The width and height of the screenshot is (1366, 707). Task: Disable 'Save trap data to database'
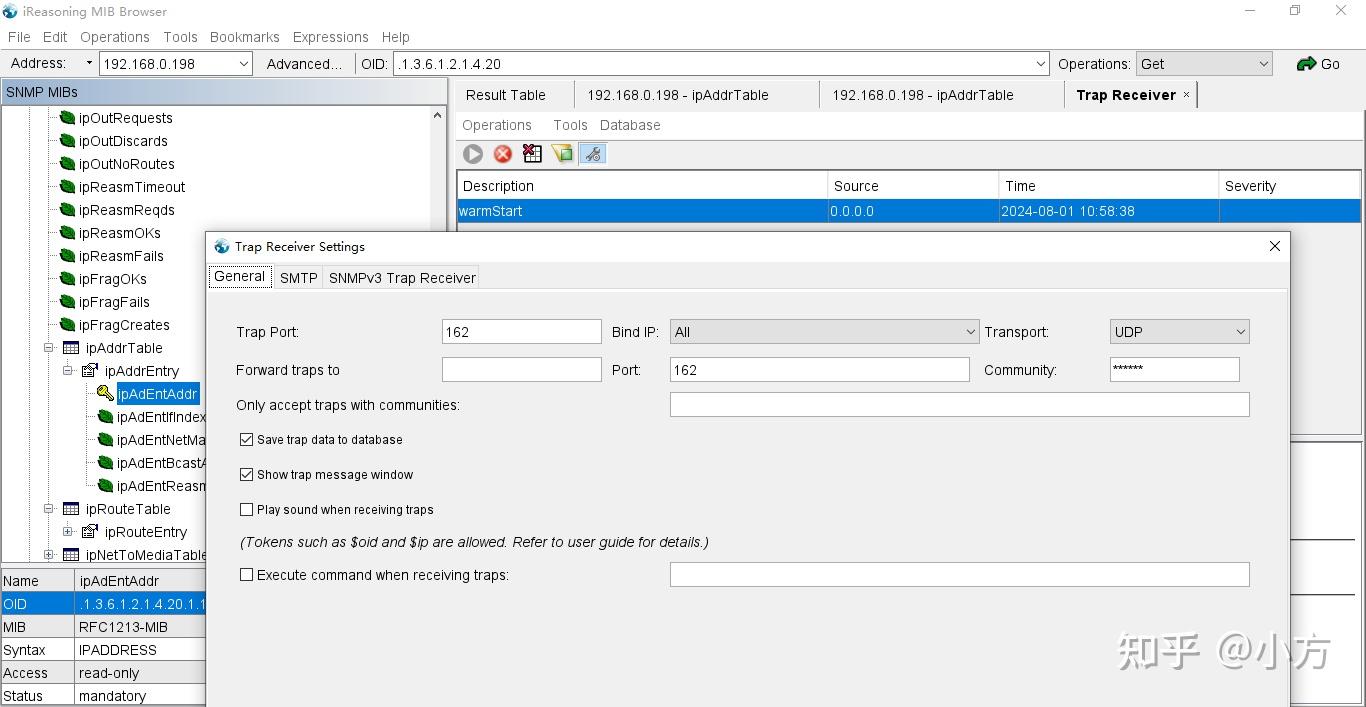point(246,439)
